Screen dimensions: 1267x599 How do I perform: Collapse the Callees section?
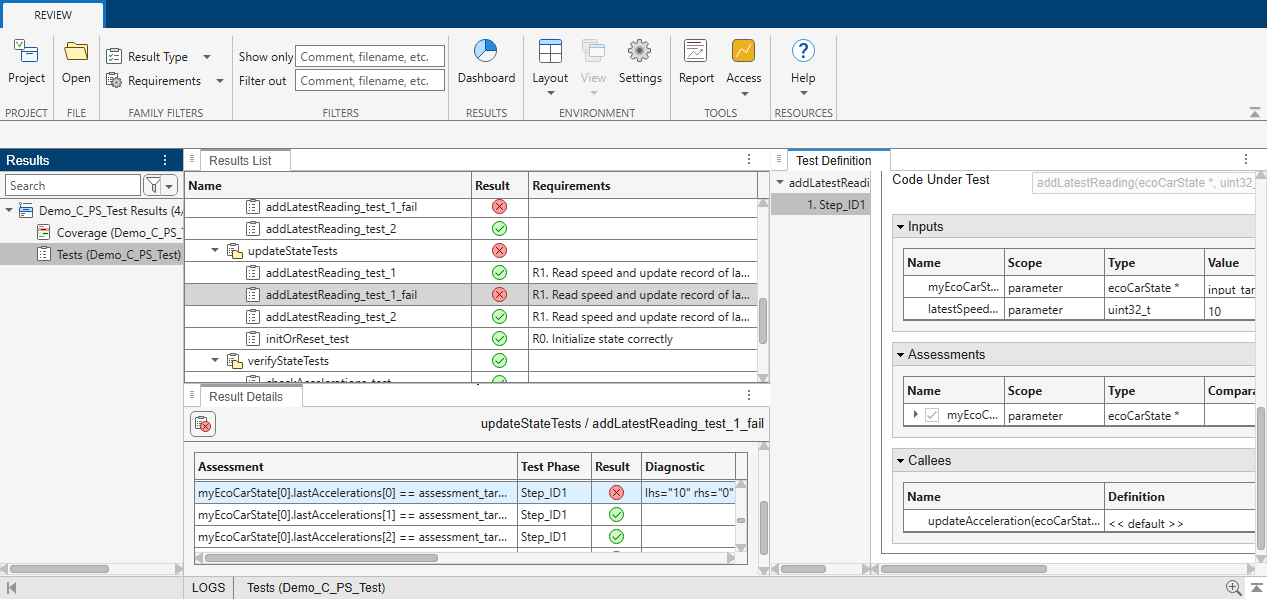[900, 461]
